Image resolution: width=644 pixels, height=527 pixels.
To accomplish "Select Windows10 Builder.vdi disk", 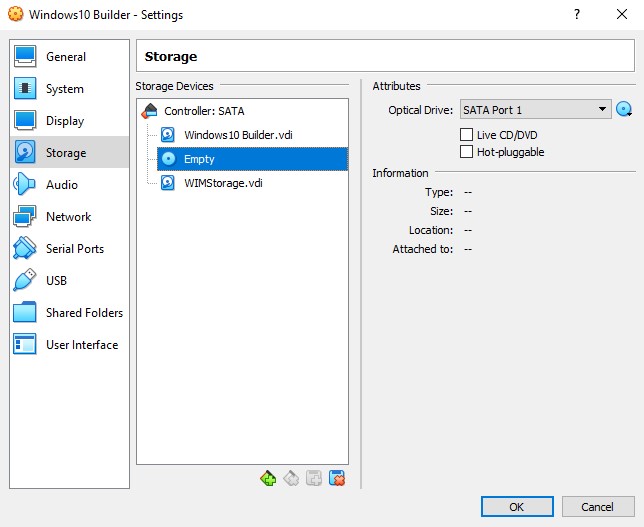I will click(252, 135).
